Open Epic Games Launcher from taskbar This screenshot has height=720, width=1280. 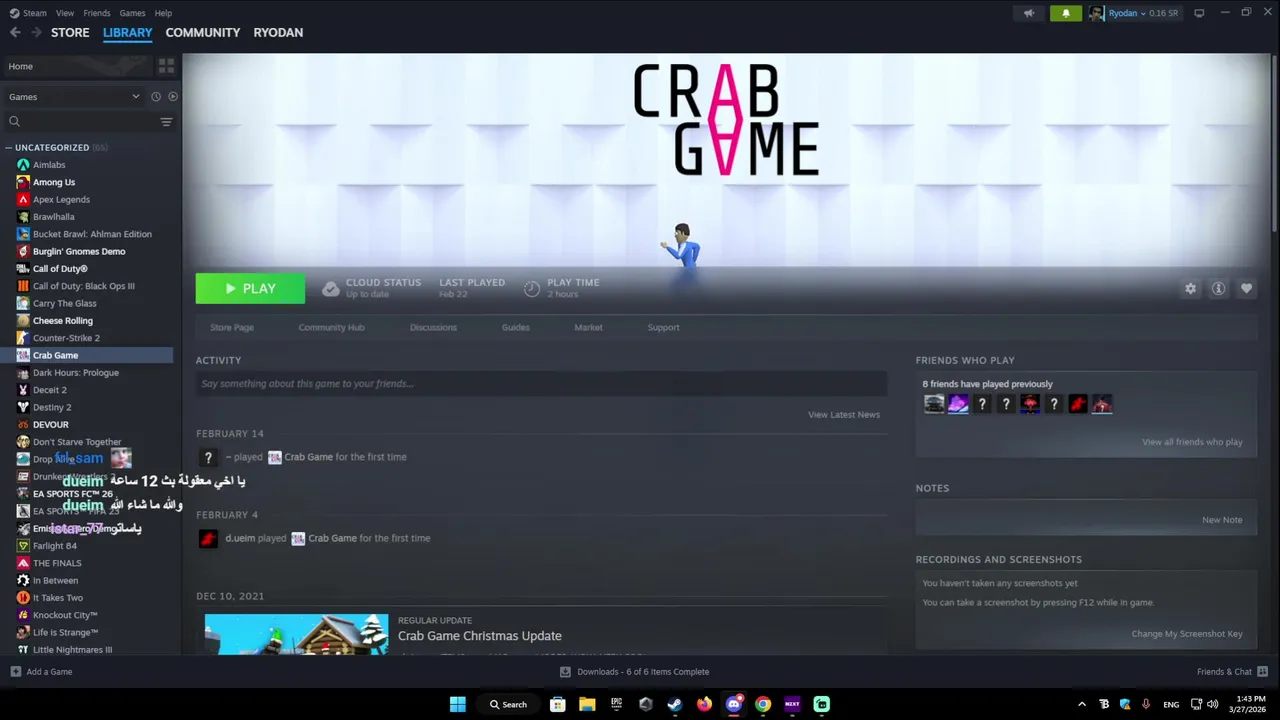pos(616,704)
